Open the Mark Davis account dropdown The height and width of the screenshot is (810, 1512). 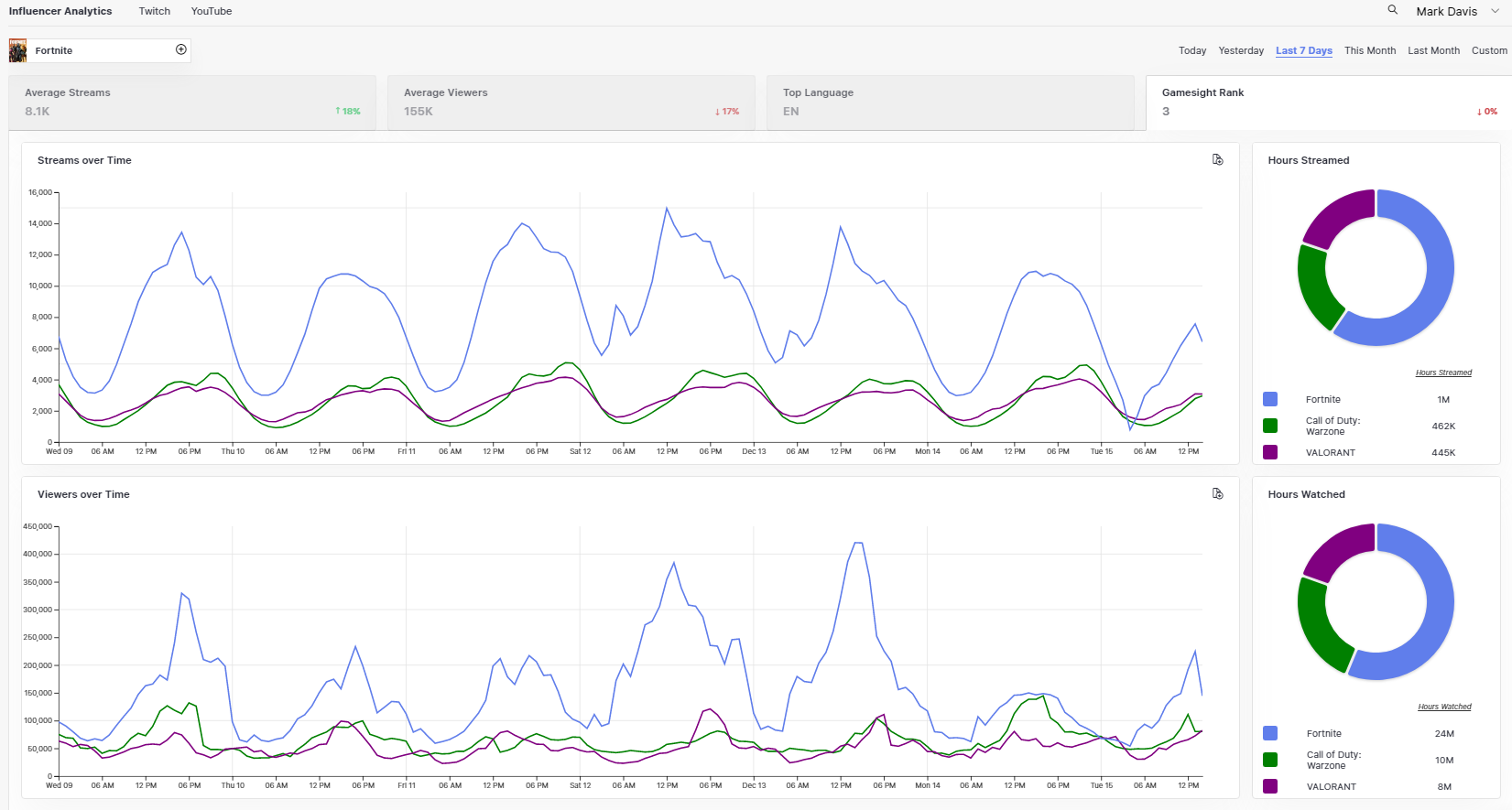(x=1458, y=11)
